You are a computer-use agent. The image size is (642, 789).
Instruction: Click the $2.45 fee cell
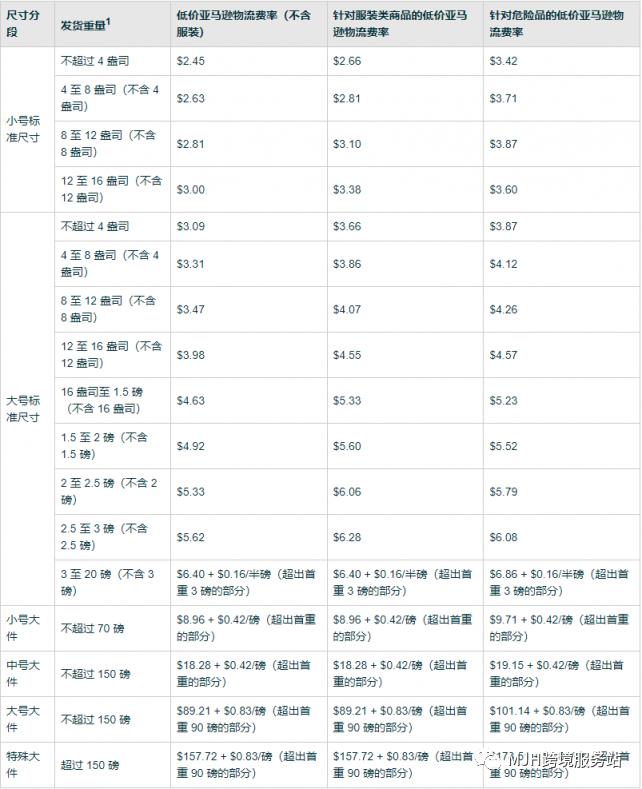[191, 61]
